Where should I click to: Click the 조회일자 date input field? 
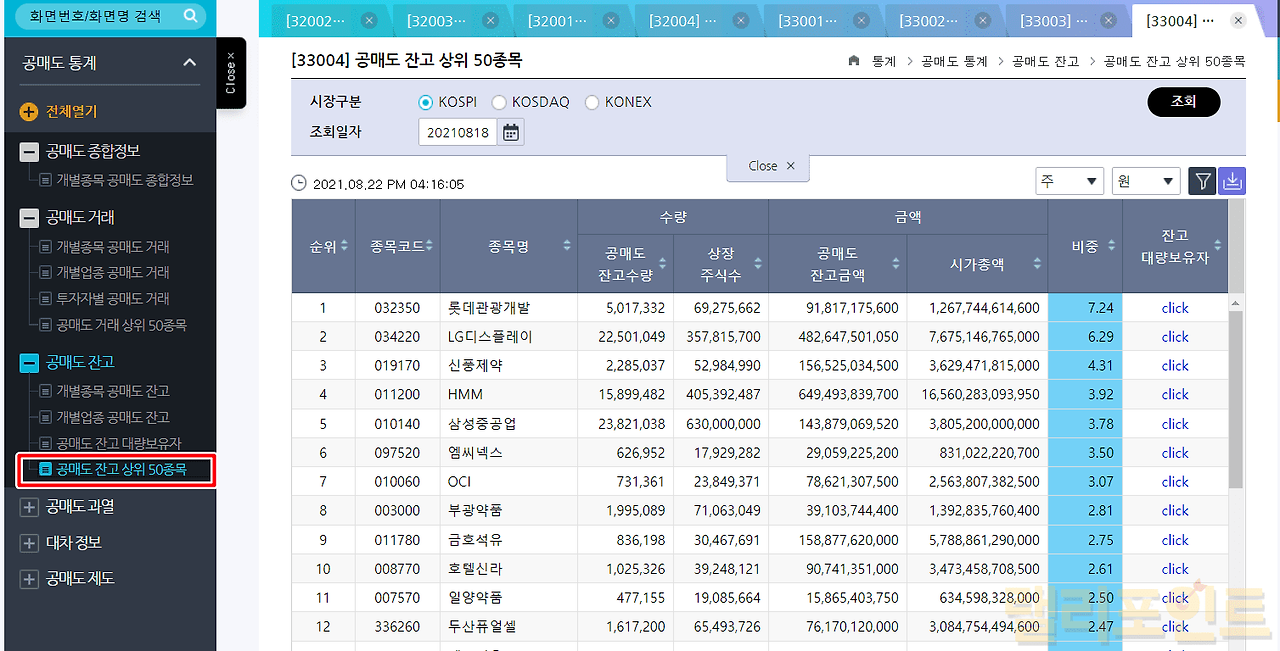pos(457,132)
